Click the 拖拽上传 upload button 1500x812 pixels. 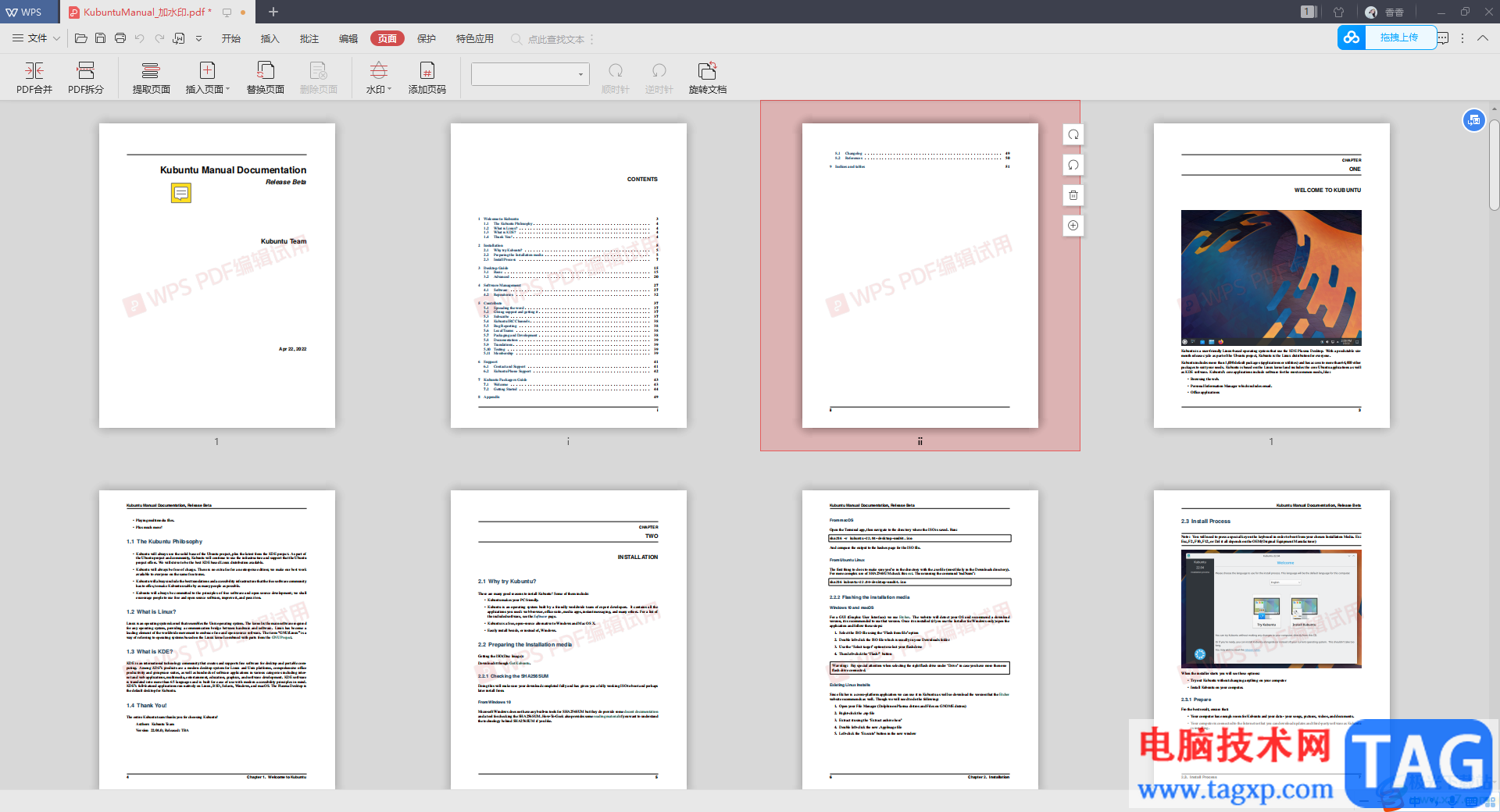pos(1399,37)
